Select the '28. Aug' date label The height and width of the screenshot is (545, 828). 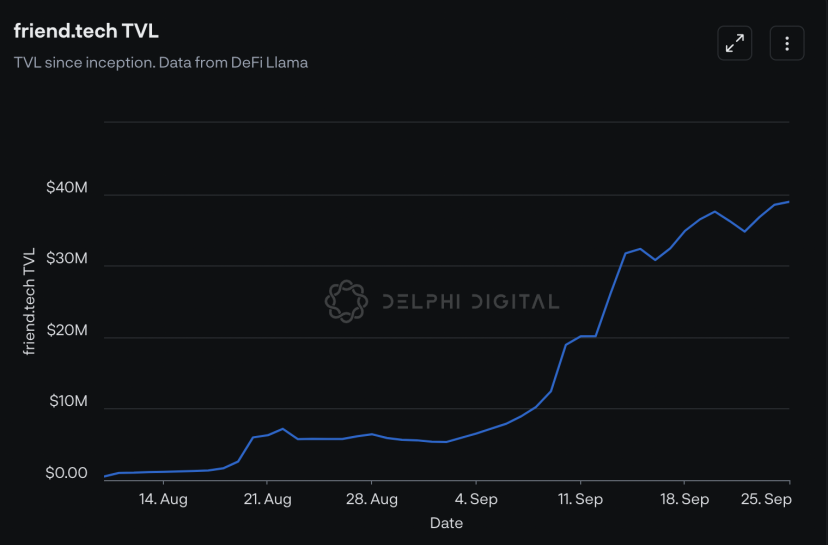pyautogui.click(x=372, y=499)
